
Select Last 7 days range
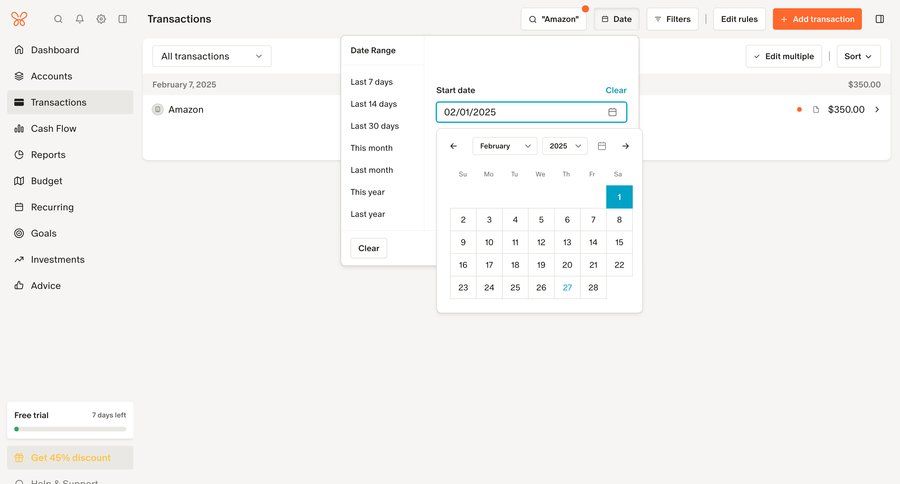(371, 82)
